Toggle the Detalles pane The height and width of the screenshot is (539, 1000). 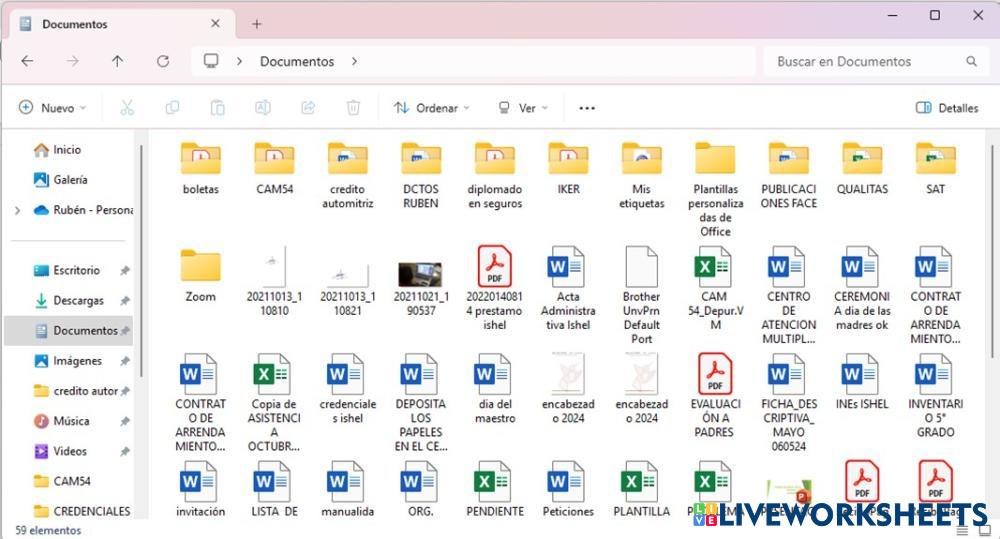pyautogui.click(x=946, y=108)
